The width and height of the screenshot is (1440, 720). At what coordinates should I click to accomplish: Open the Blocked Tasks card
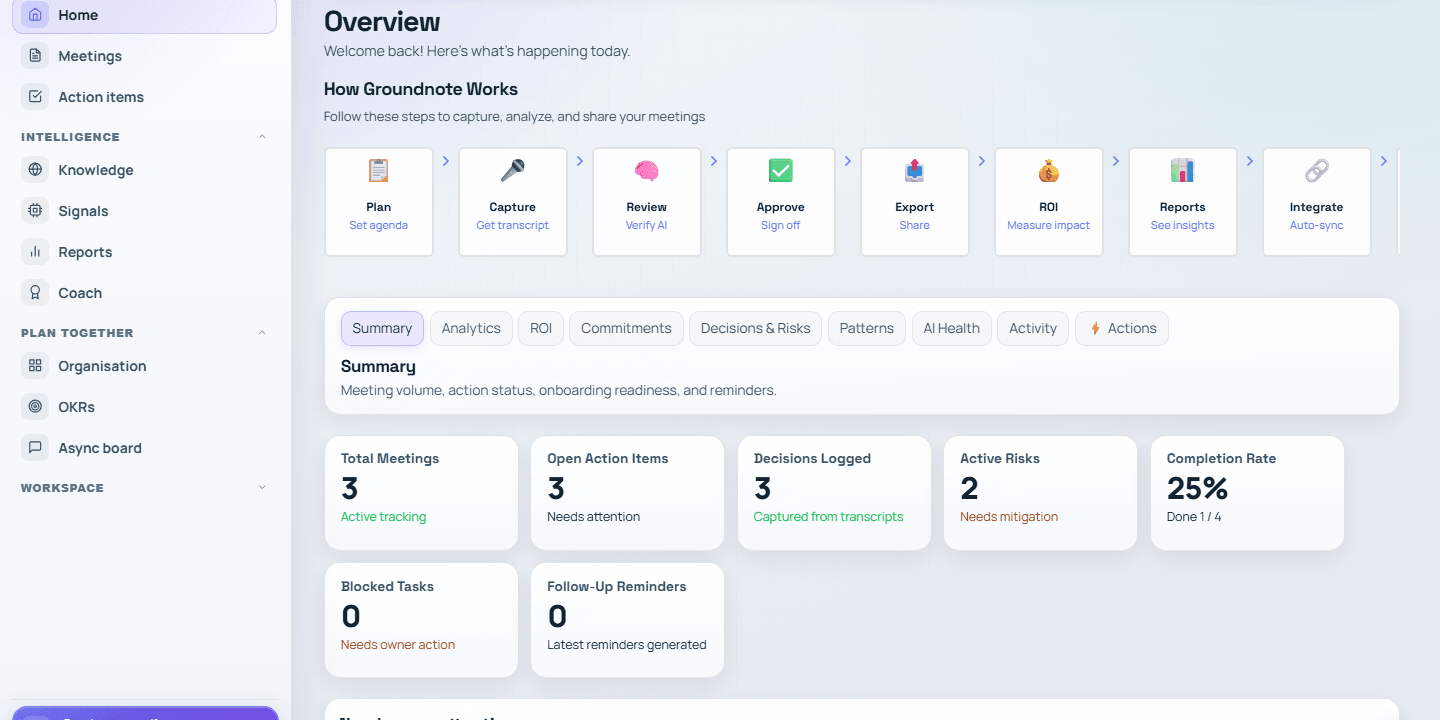(421, 621)
